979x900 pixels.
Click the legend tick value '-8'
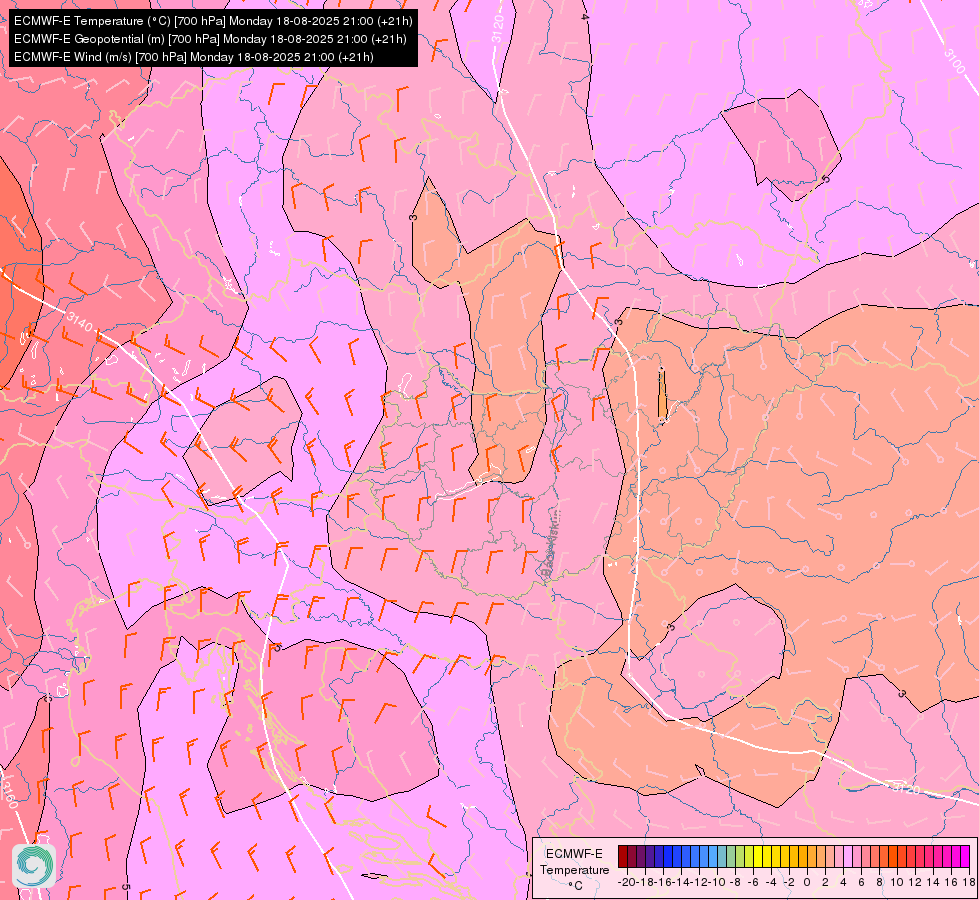[x=734, y=883]
